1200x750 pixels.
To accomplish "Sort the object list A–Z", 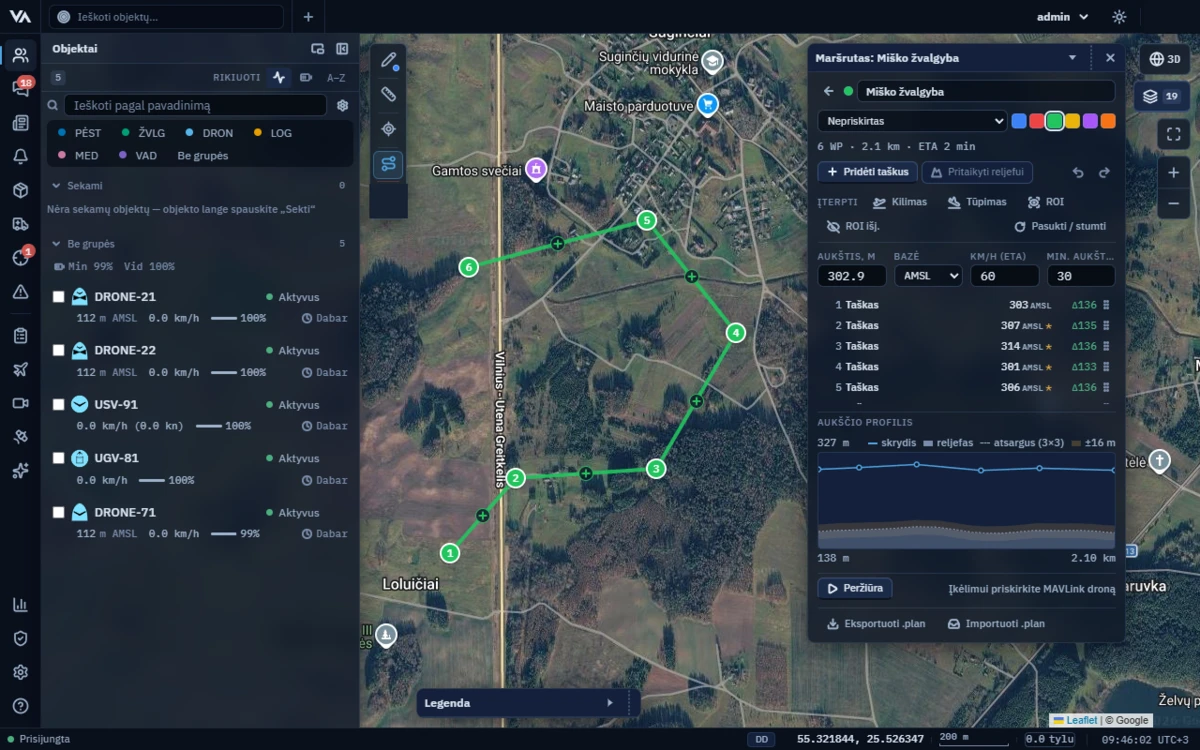I will (336, 77).
